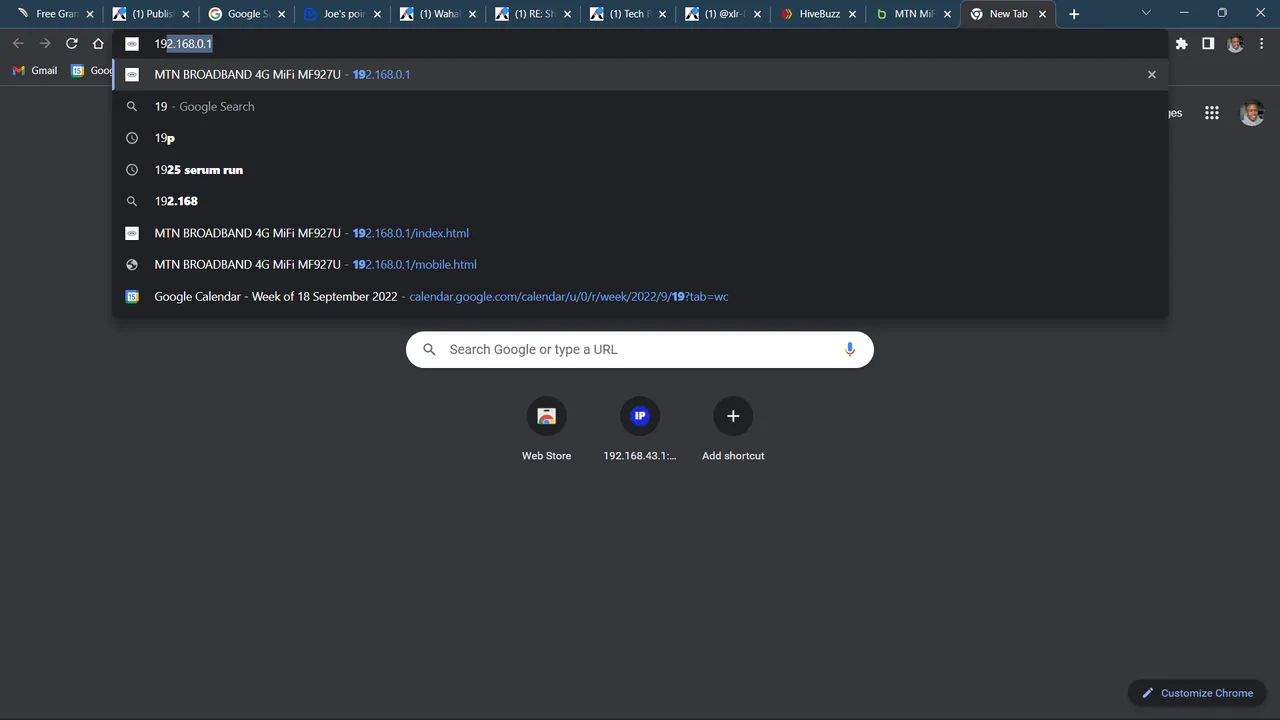The height and width of the screenshot is (720, 1280).
Task: Open the 192.168.0.1/index.html suggestion
Action: (x=640, y=233)
